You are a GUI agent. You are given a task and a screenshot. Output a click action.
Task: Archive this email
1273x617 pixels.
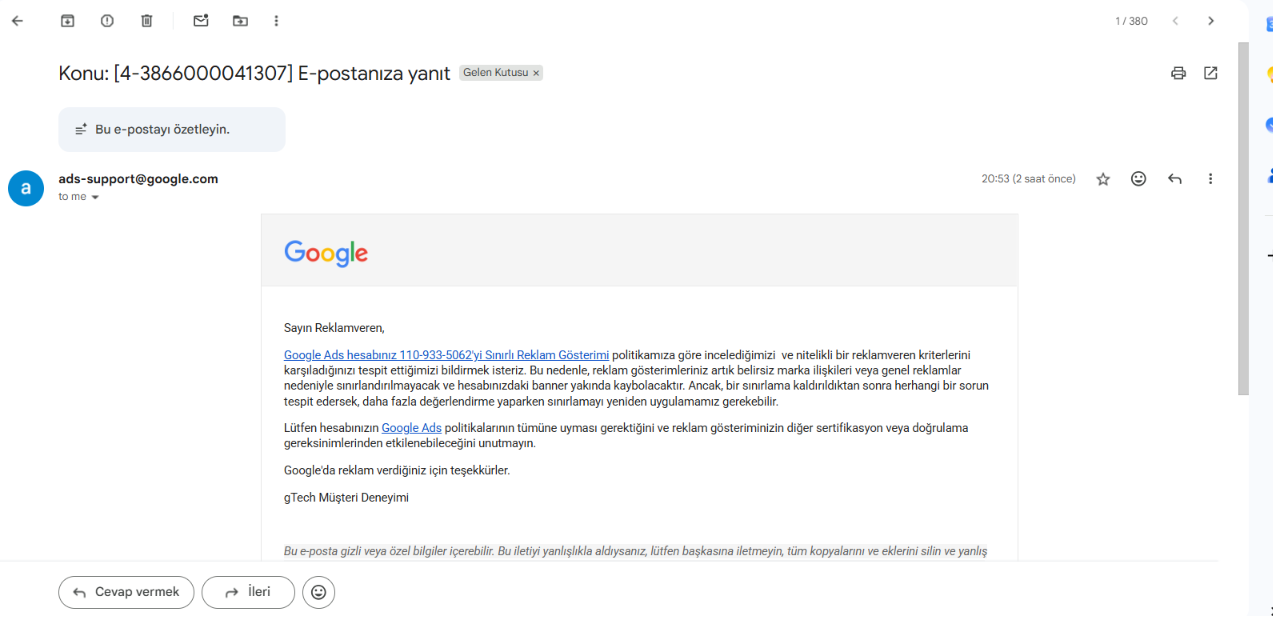pyautogui.click(x=68, y=21)
